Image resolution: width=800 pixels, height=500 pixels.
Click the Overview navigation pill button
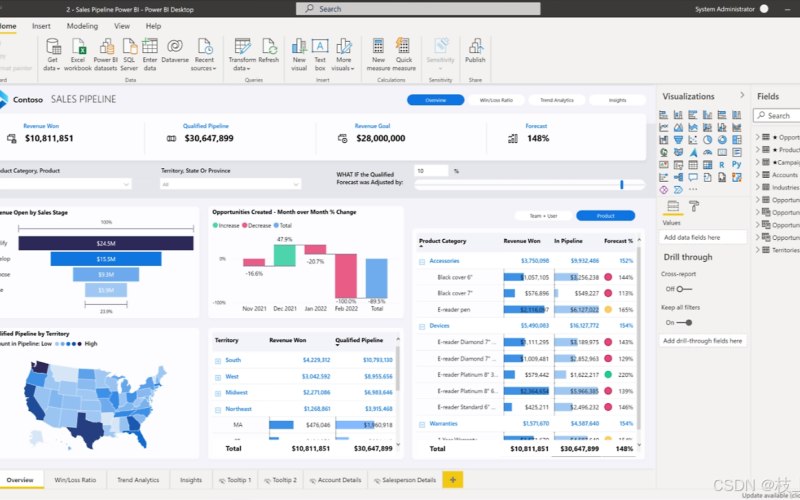tap(436, 100)
